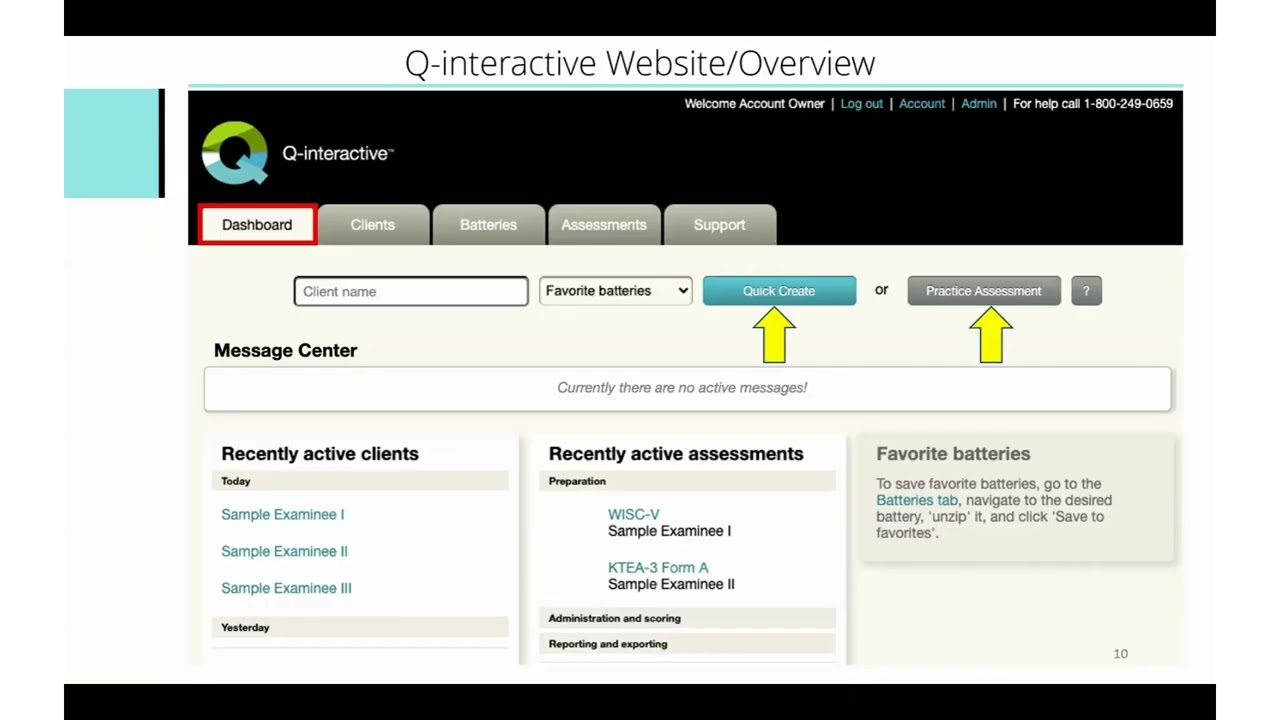Image resolution: width=1280 pixels, height=720 pixels.
Task: Open client Sample Examinee I in recent clients
Action: [x=283, y=514]
